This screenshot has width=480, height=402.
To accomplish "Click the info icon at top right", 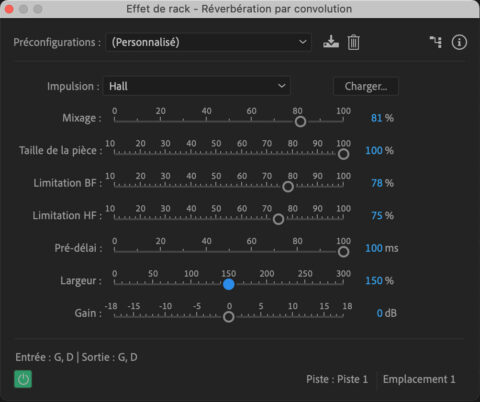I will tap(459, 42).
